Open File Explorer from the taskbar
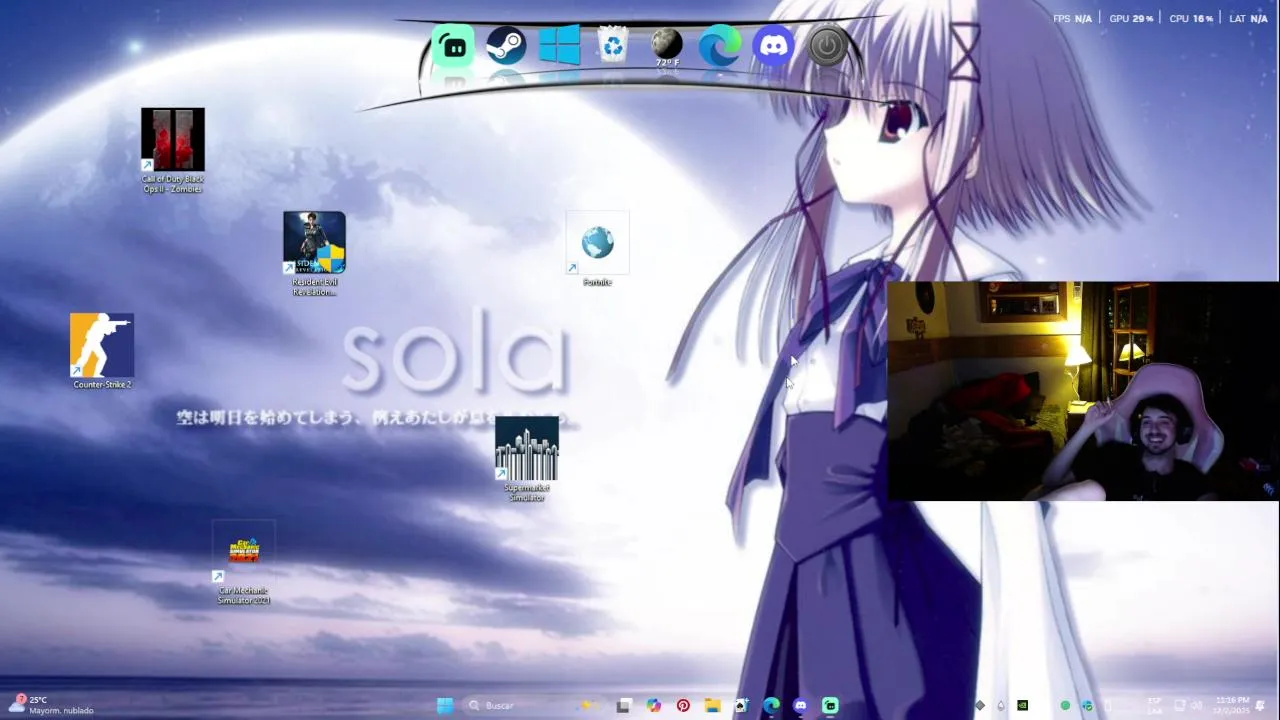The image size is (1280, 720). point(712,705)
